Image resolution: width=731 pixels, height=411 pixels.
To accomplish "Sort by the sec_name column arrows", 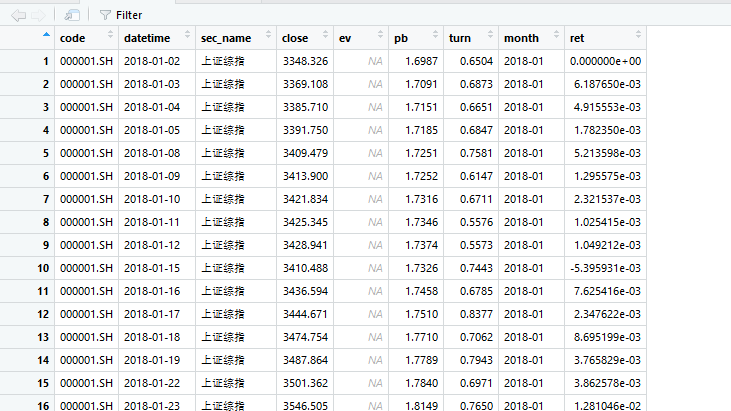I will click(x=267, y=38).
